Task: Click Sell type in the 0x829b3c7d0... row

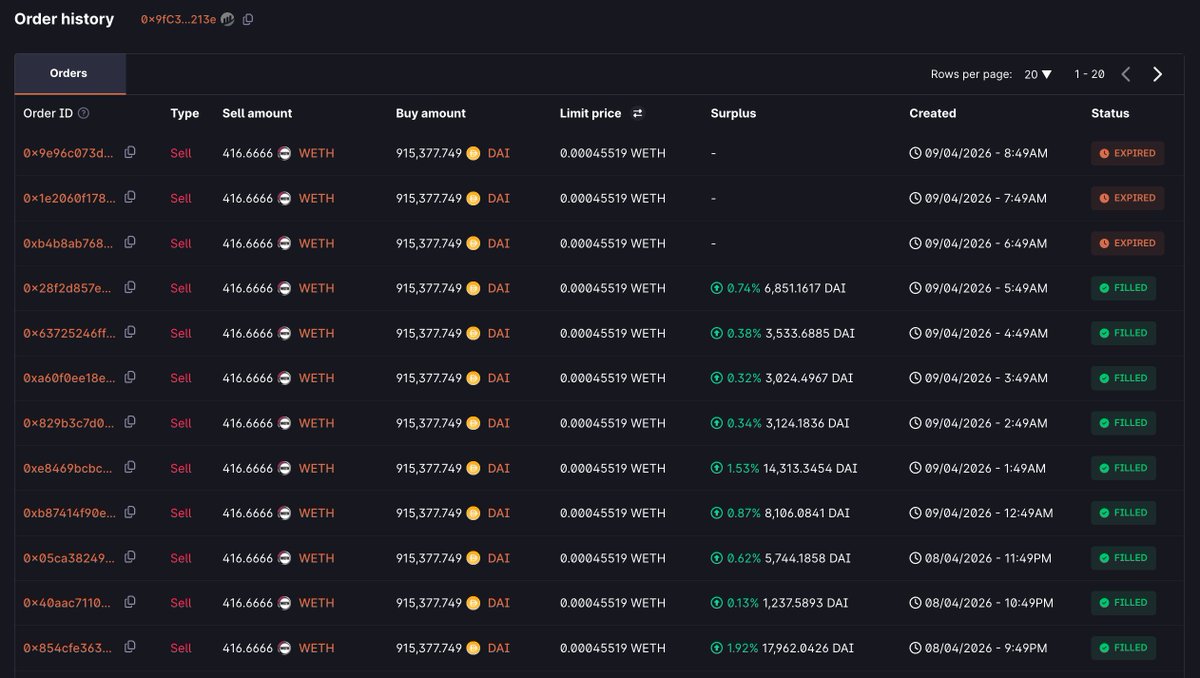Action: tap(181, 423)
